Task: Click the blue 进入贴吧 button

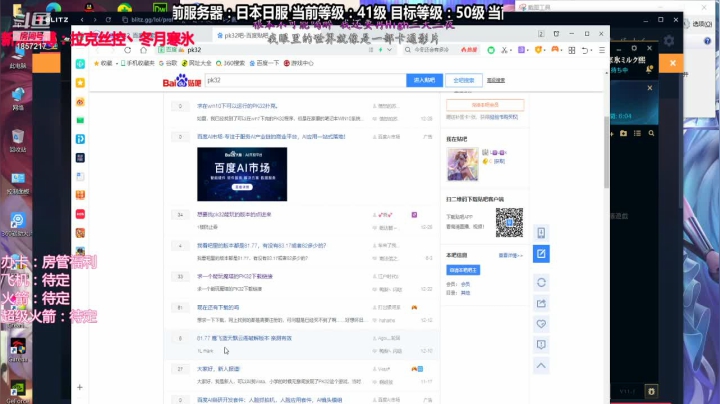Action: coord(424,80)
